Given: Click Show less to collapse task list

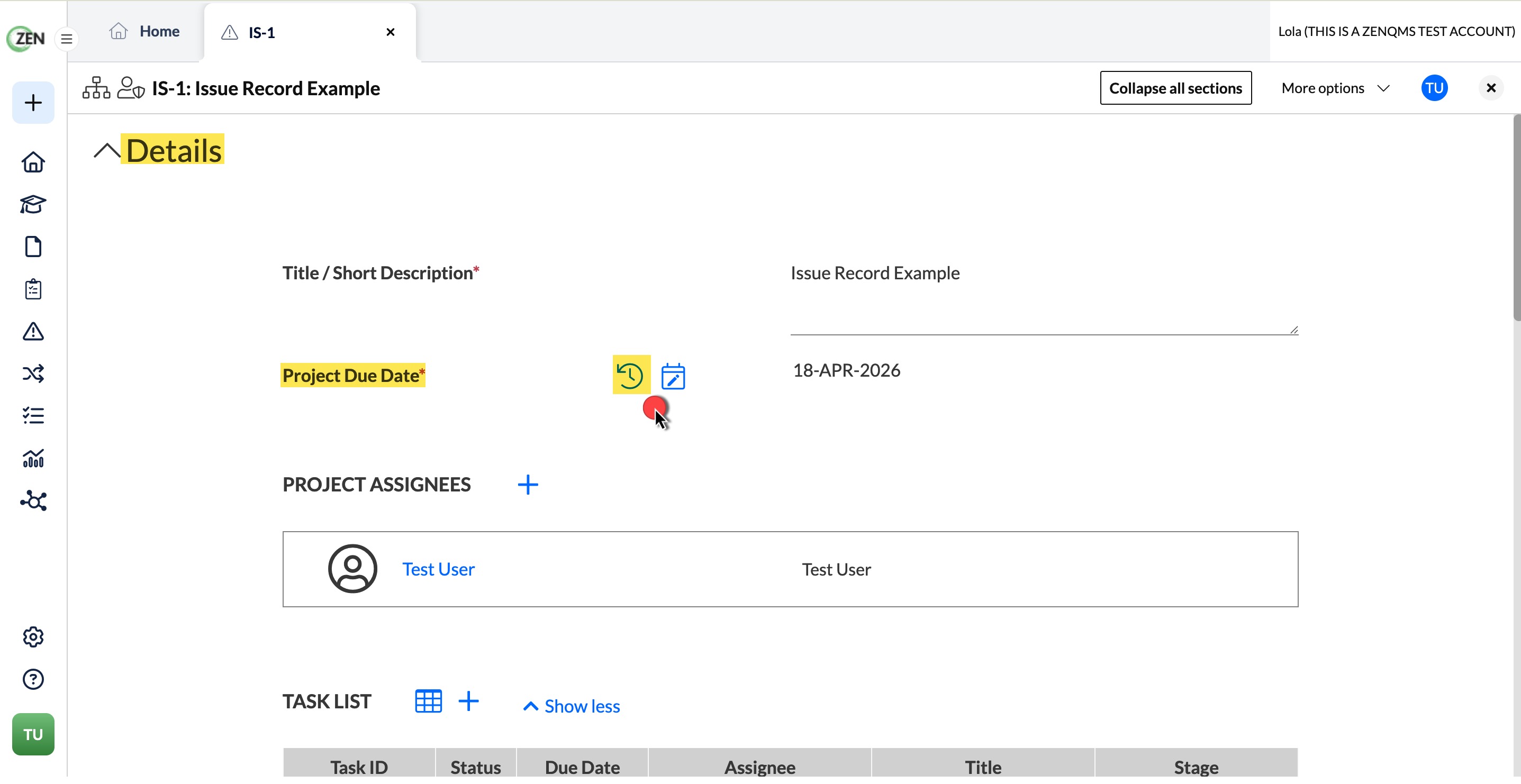Looking at the screenshot, I should point(571,706).
